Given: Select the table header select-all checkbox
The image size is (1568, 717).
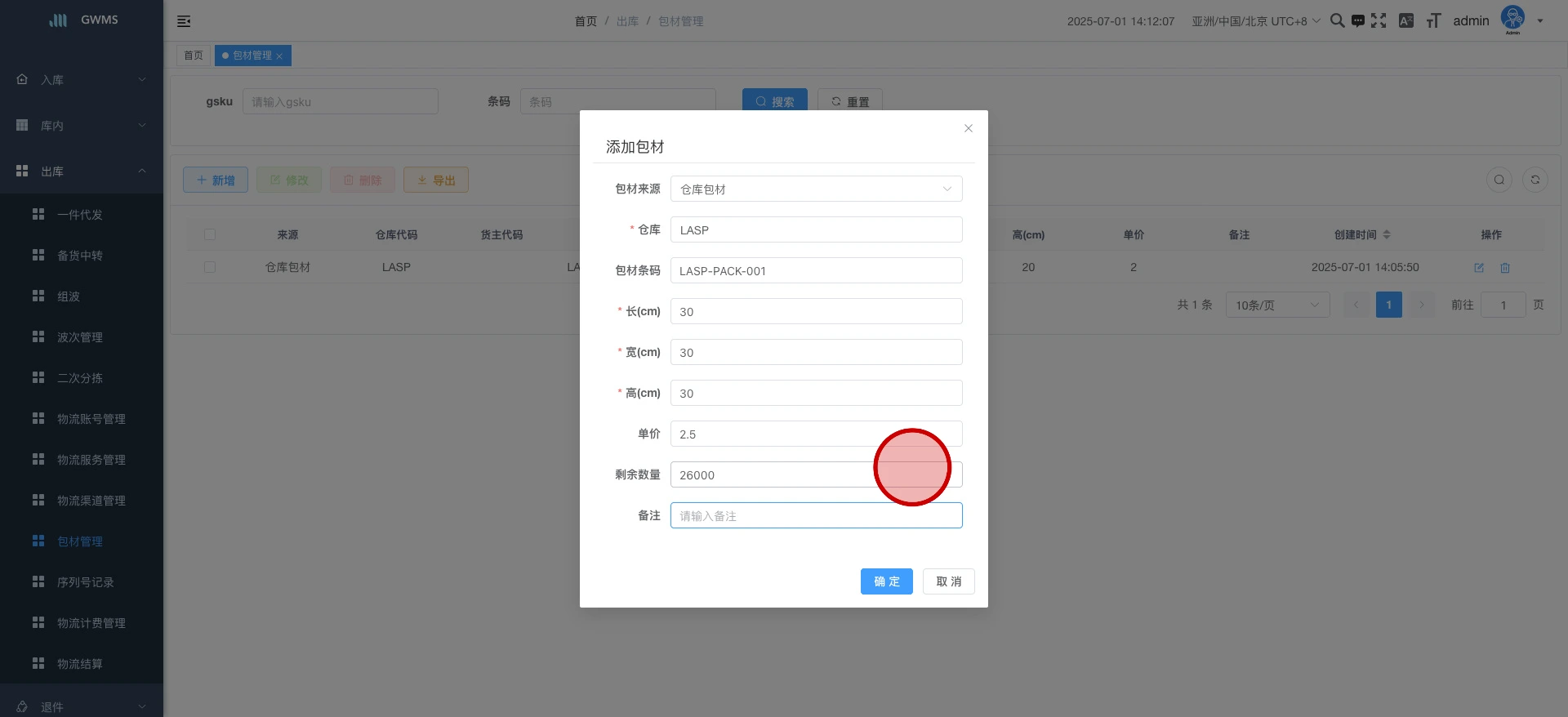Looking at the screenshot, I should coord(210,234).
